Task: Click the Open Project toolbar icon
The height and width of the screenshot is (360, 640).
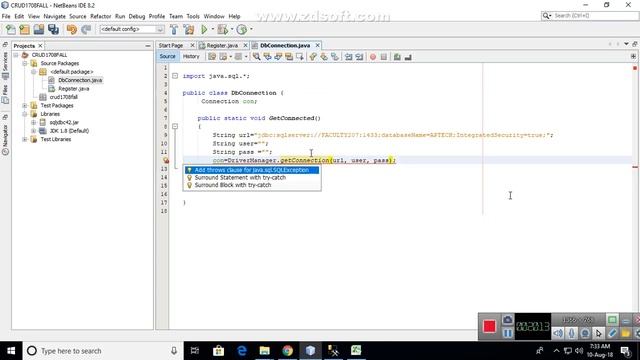Action: 39,29
